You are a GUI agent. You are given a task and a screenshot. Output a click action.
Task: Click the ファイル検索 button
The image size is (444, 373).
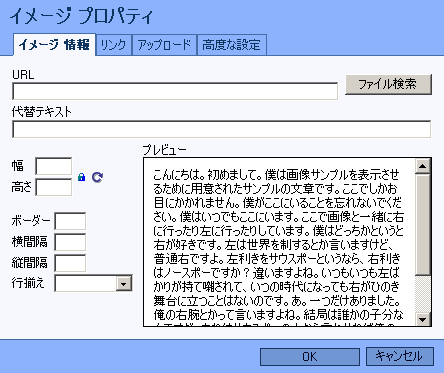pos(388,84)
